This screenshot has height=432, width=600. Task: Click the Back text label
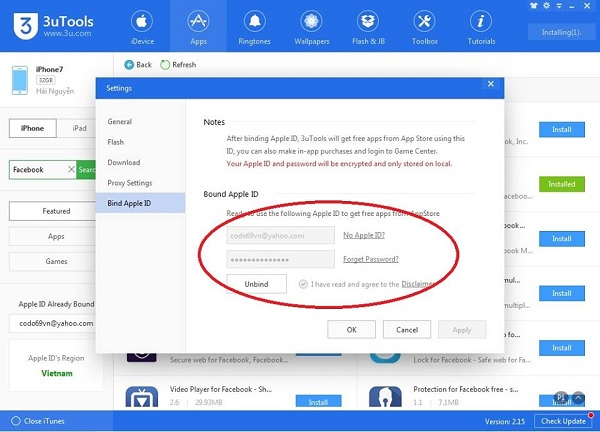click(x=144, y=65)
